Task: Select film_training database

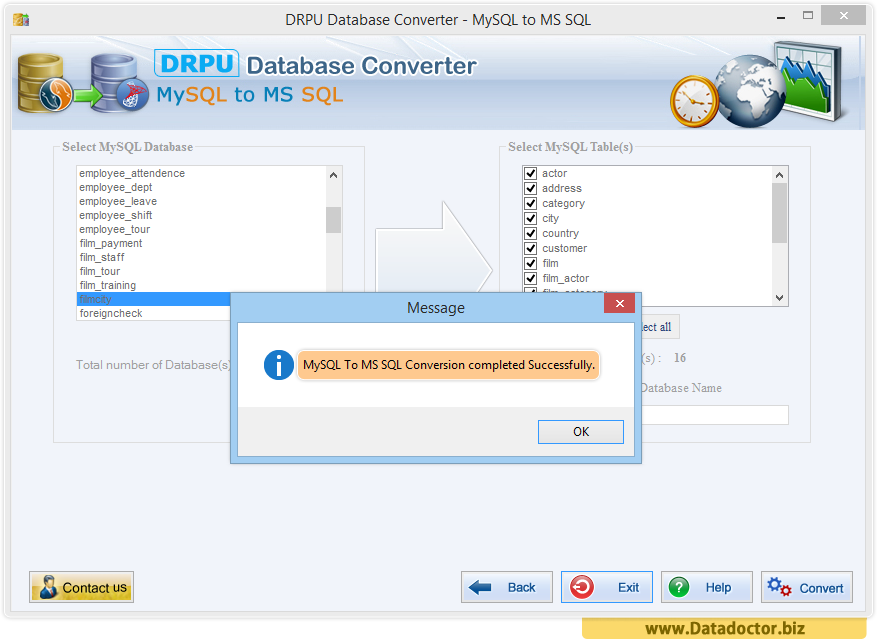Action: [201, 285]
